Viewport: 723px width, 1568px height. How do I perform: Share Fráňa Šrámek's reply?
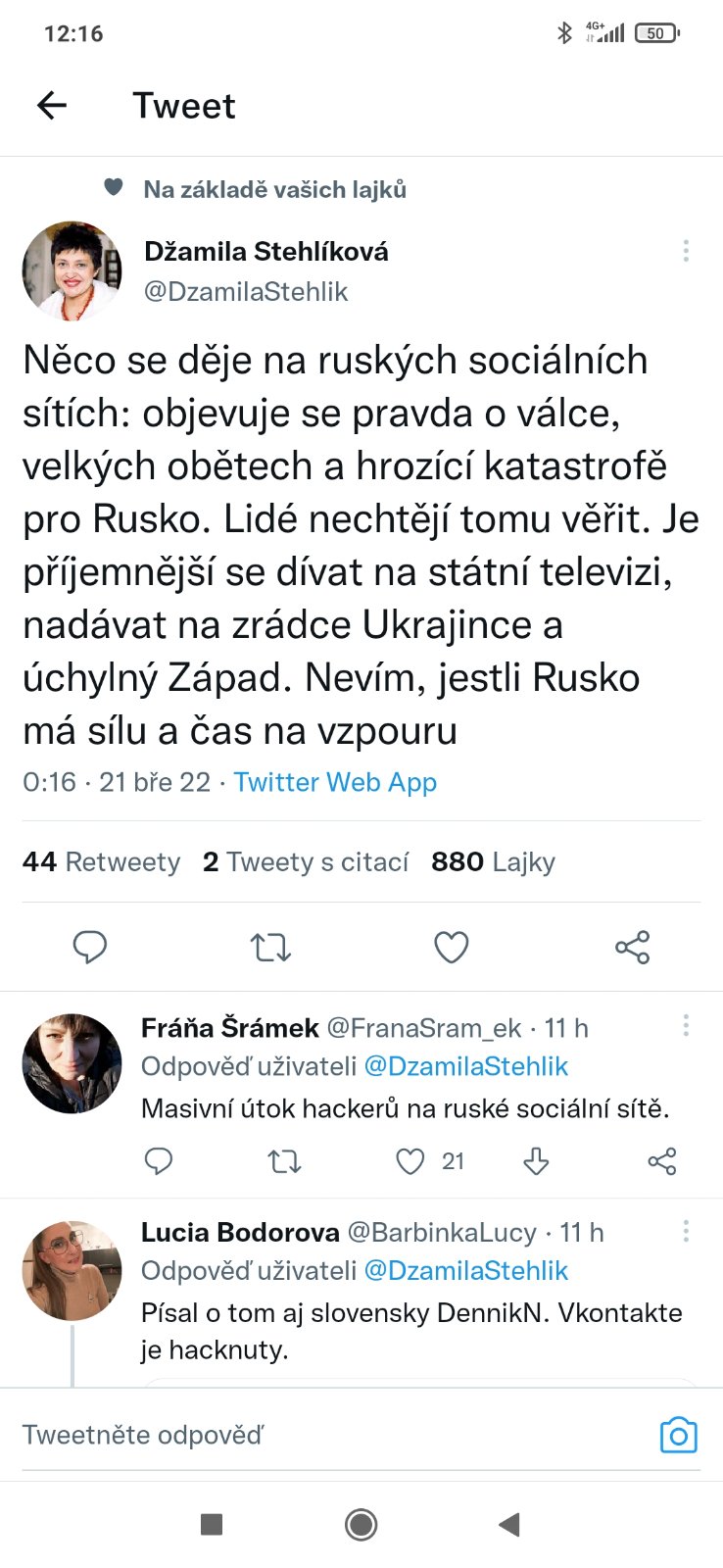662,1162
